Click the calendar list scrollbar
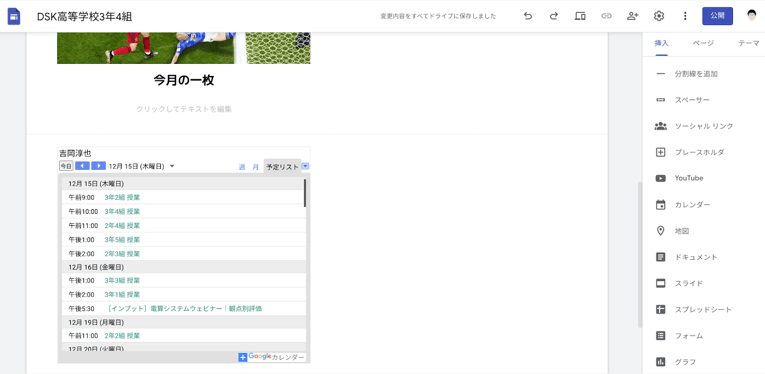The width and height of the screenshot is (765, 374). point(305,193)
